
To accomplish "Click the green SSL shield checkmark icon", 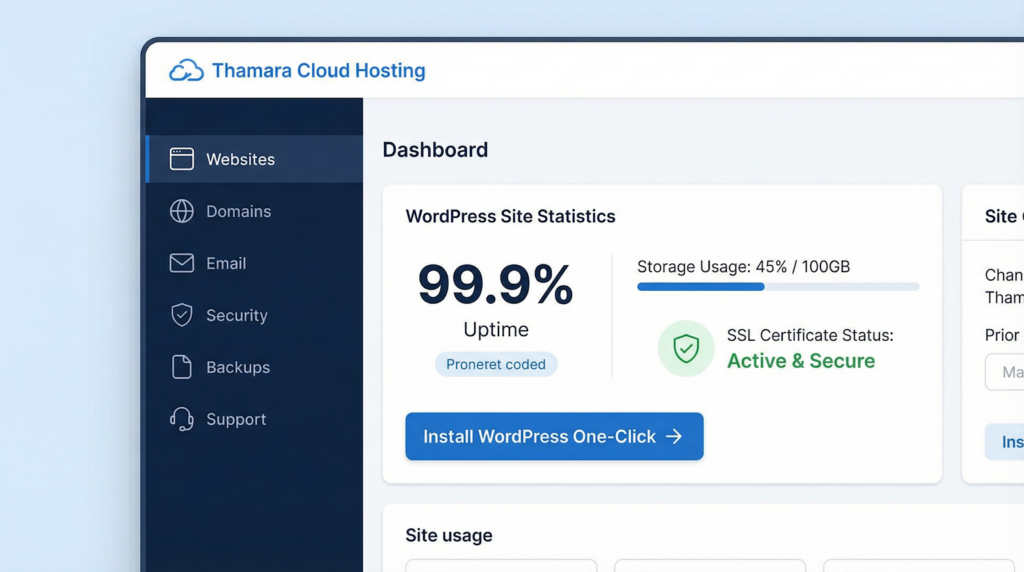I will (686, 348).
